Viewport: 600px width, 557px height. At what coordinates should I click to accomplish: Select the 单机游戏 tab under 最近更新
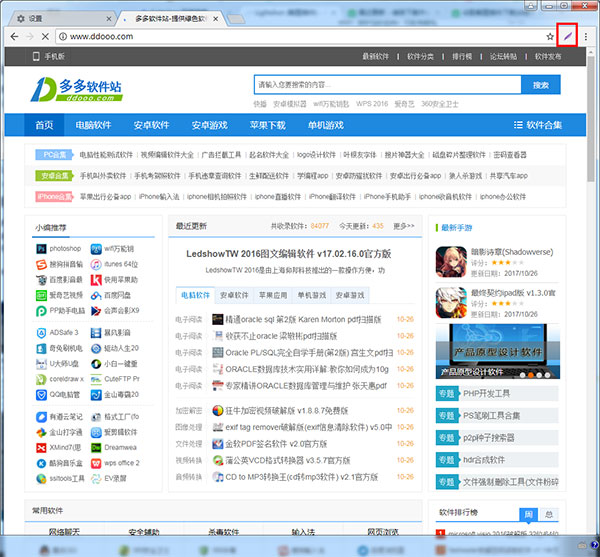[311, 295]
